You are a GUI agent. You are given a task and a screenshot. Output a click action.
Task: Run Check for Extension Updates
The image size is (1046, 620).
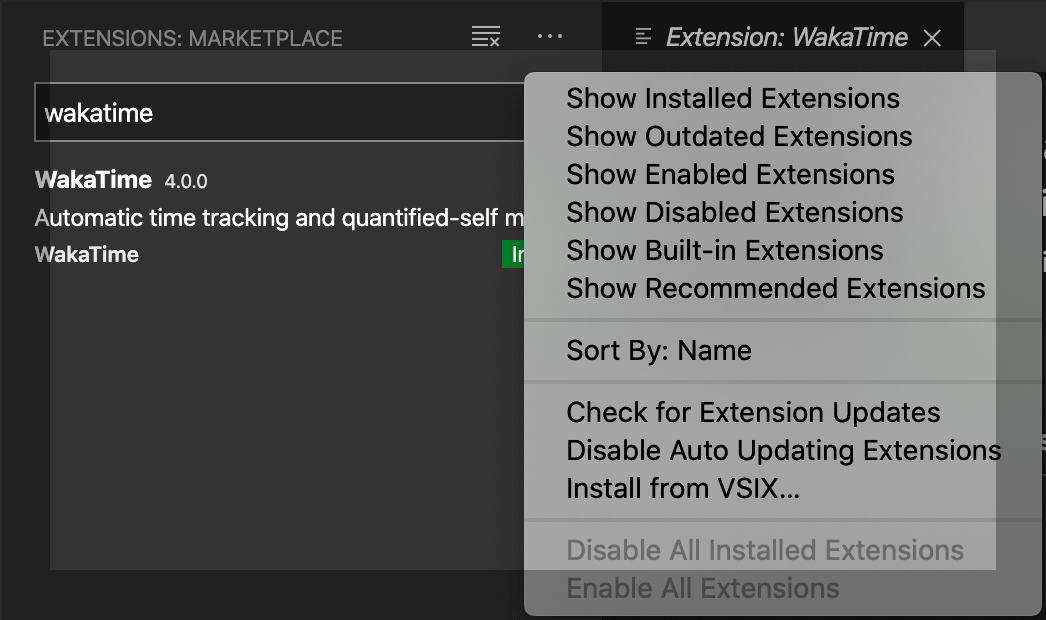tap(753, 413)
